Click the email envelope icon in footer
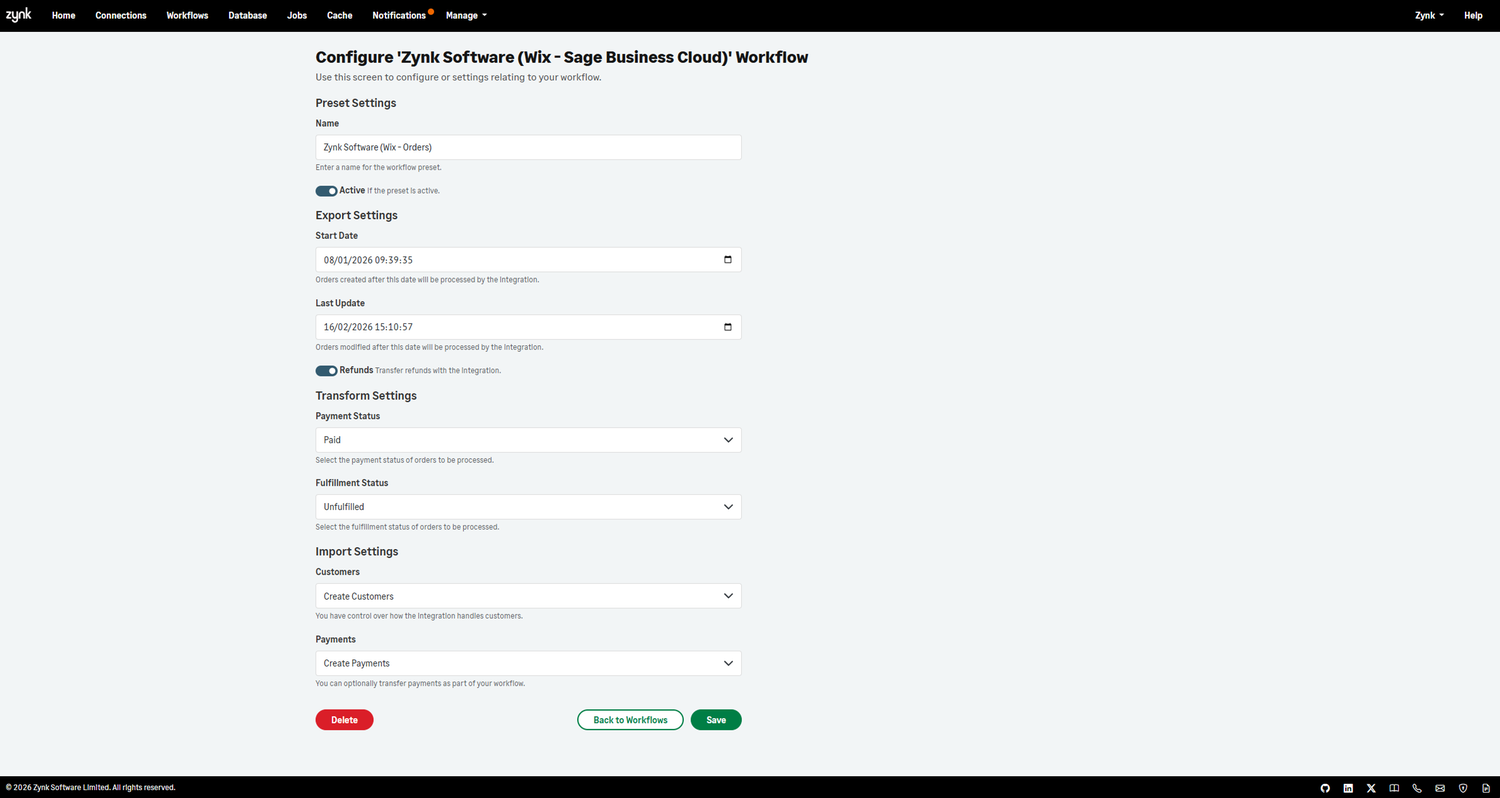Viewport: 1500px width, 798px height. pyautogui.click(x=1440, y=788)
